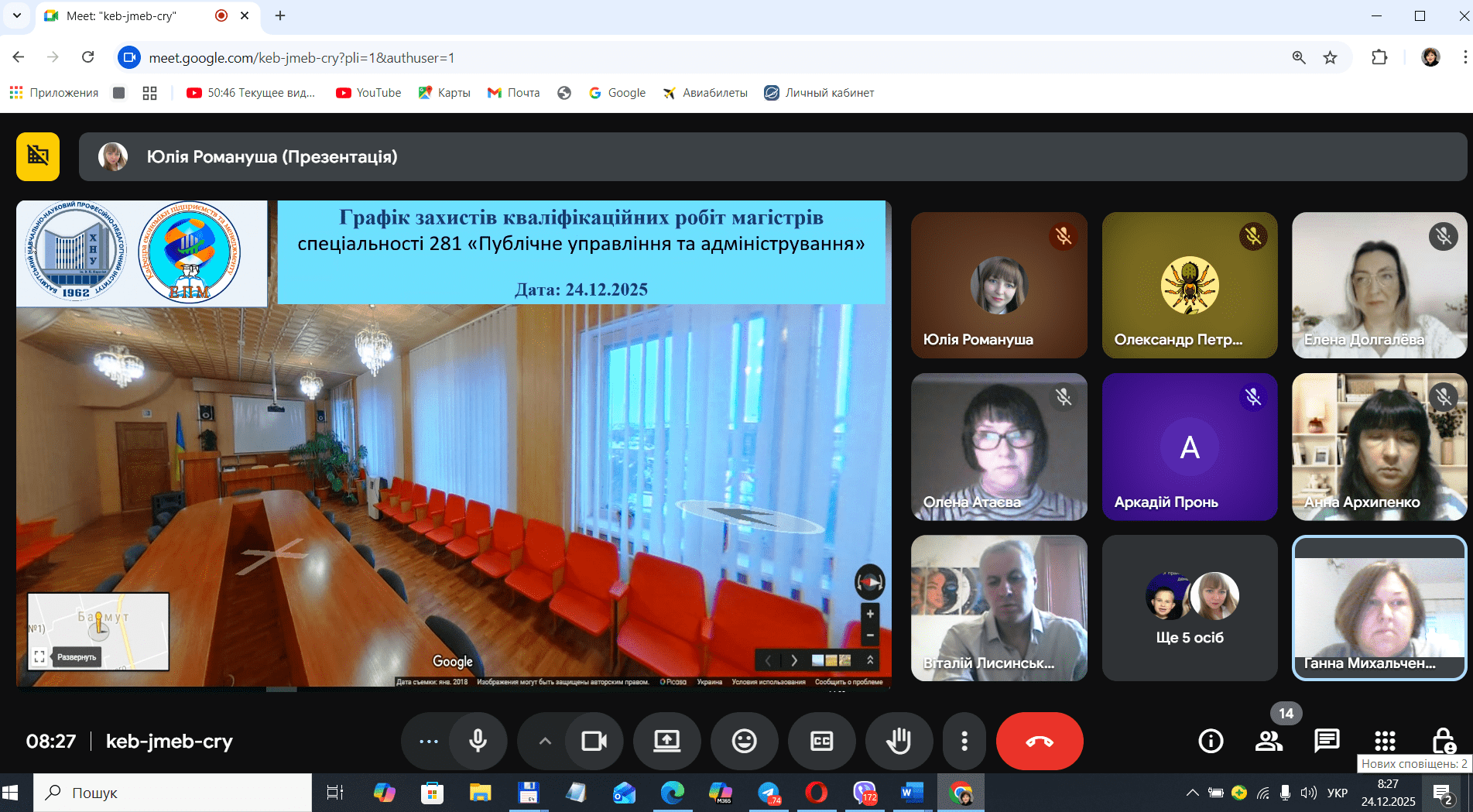Toggle the camera on or off

[594, 741]
